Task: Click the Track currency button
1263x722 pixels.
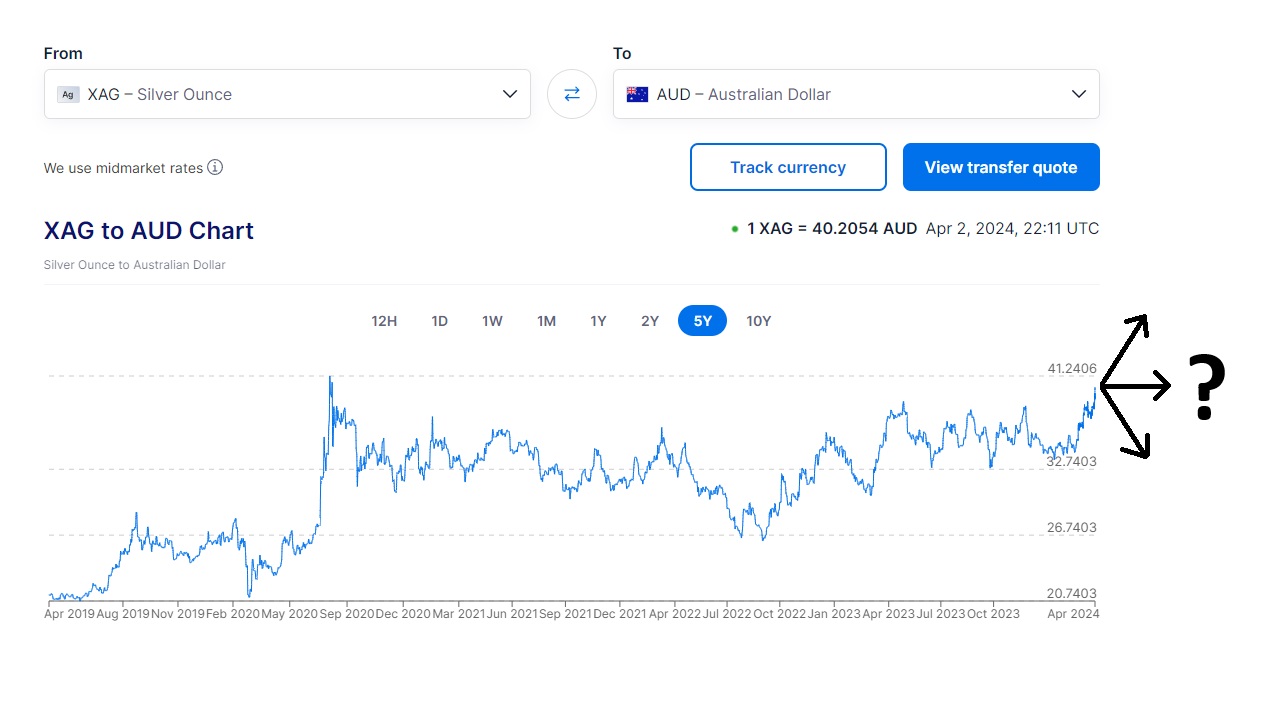Action: (x=788, y=167)
